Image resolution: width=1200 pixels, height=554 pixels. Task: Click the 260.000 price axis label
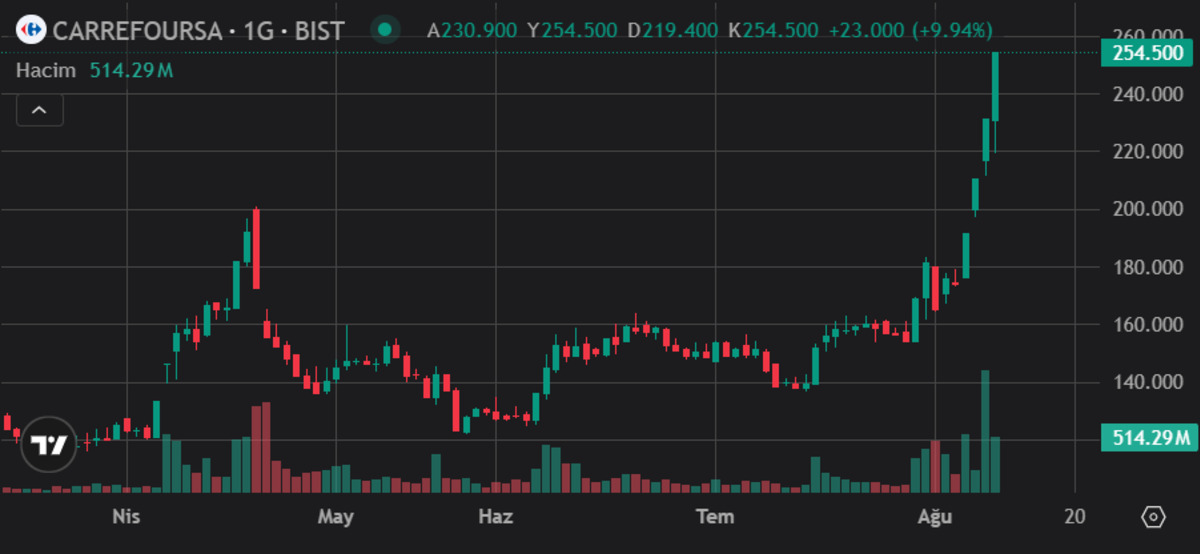coord(1147,37)
